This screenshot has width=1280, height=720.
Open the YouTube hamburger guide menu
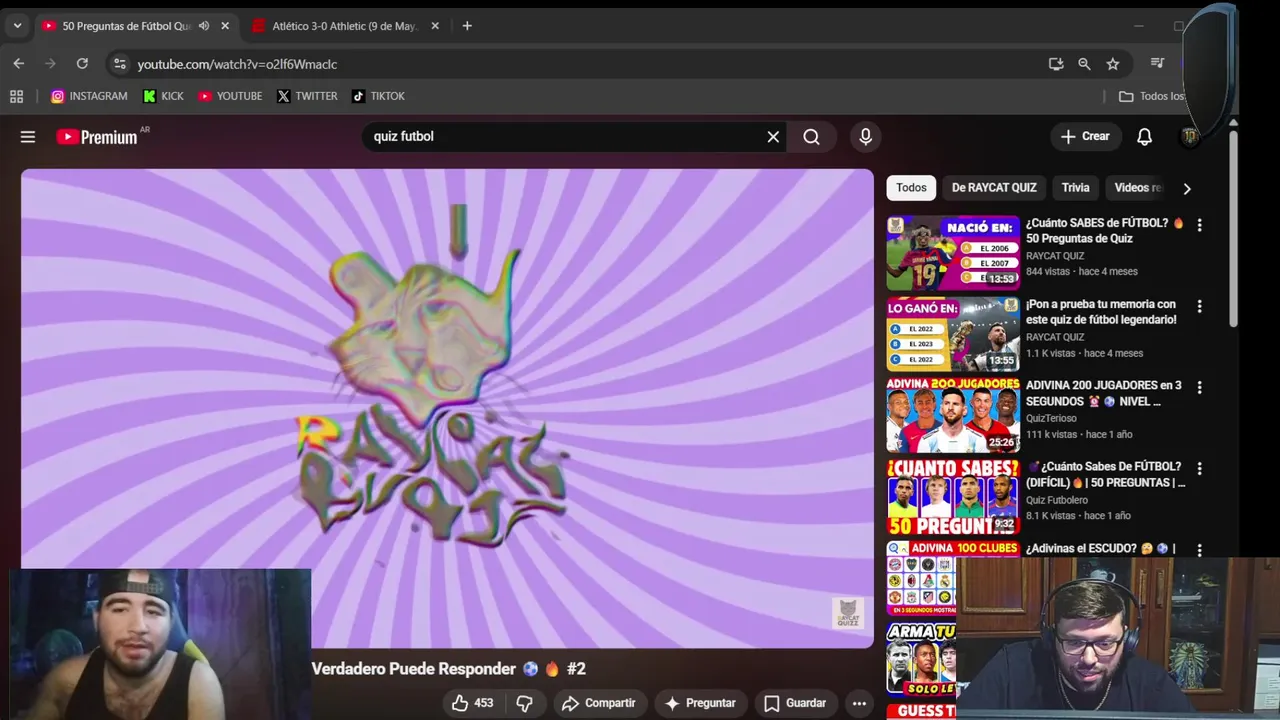point(28,137)
